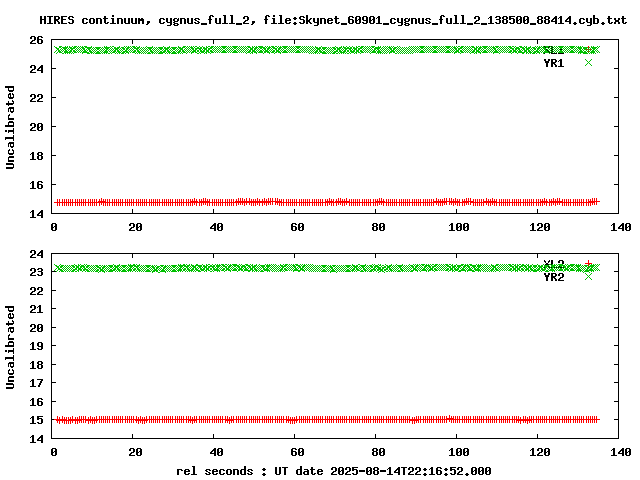Click the XL2 legend label in bottom plot
This screenshot has width=640, height=480.
tap(553, 264)
